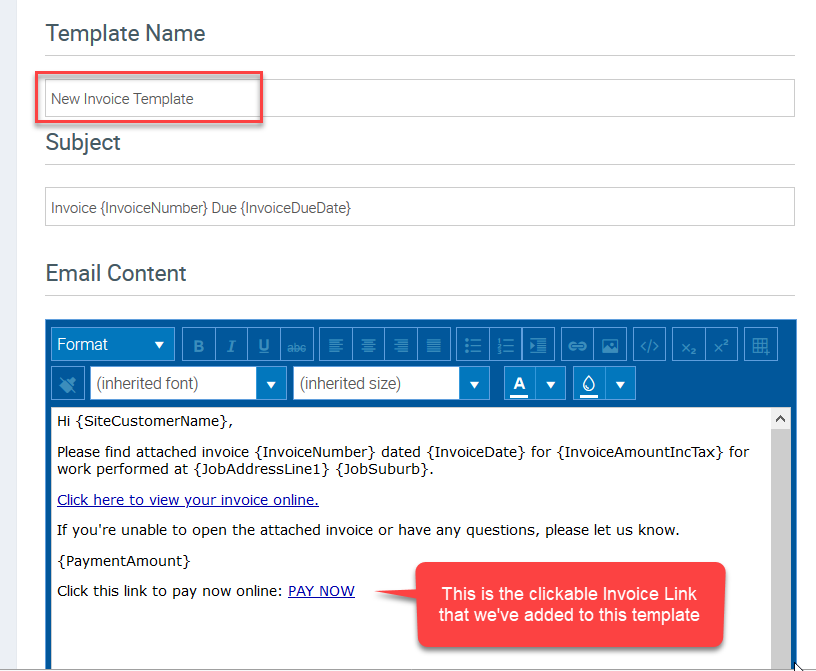The height and width of the screenshot is (671, 816).
Task: Center align the email text
Action: [x=369, y=346]
